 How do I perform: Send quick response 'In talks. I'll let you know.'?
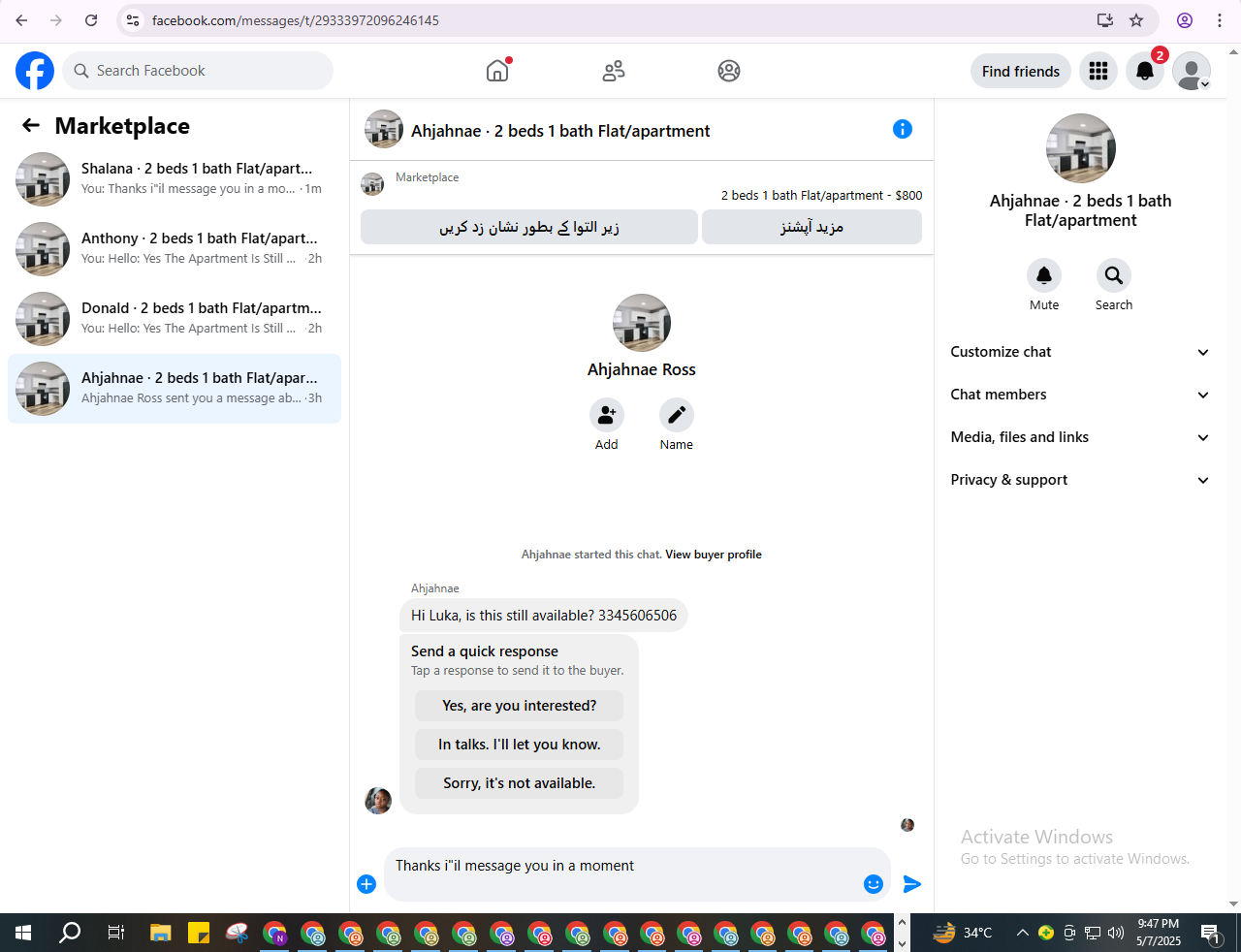click(520, 745)
